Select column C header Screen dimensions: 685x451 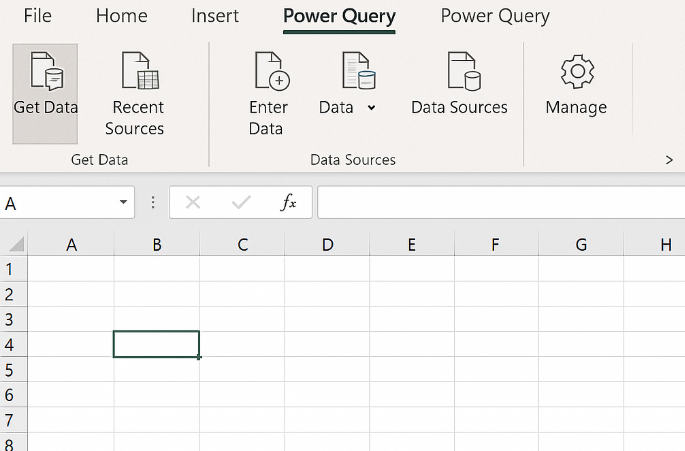point(242,244)
